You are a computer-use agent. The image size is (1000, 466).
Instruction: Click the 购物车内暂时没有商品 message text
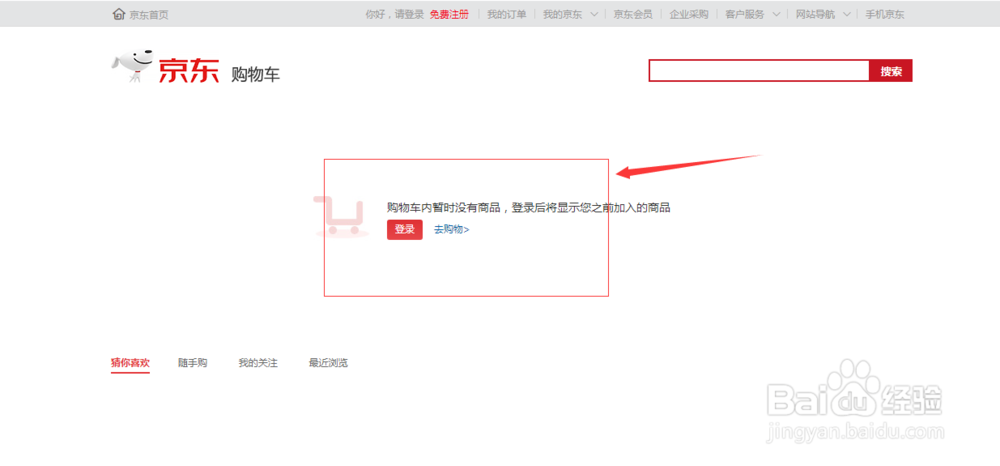(529, 208)
